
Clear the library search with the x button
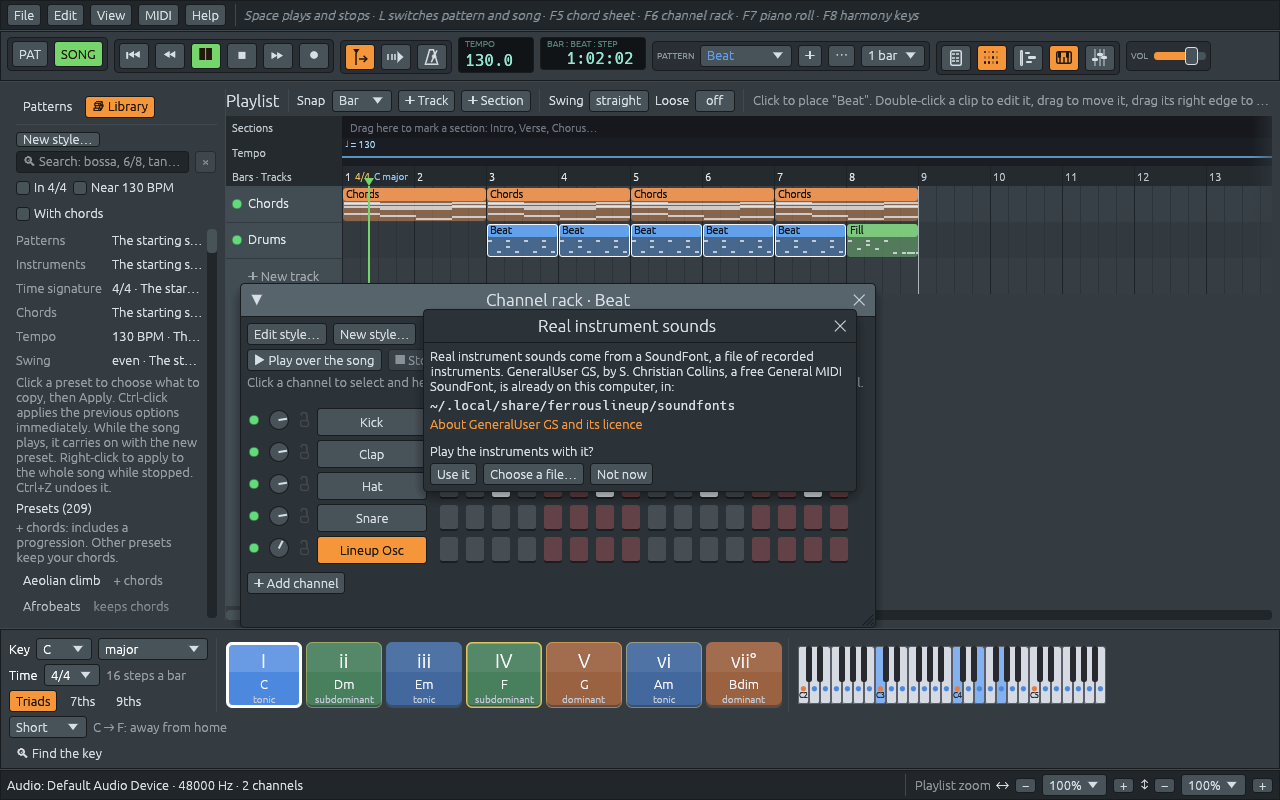pos(204,162)
